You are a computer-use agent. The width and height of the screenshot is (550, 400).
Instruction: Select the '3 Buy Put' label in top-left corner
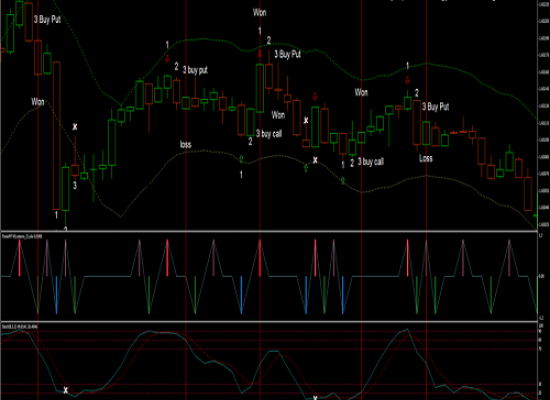tap(47, 19)
